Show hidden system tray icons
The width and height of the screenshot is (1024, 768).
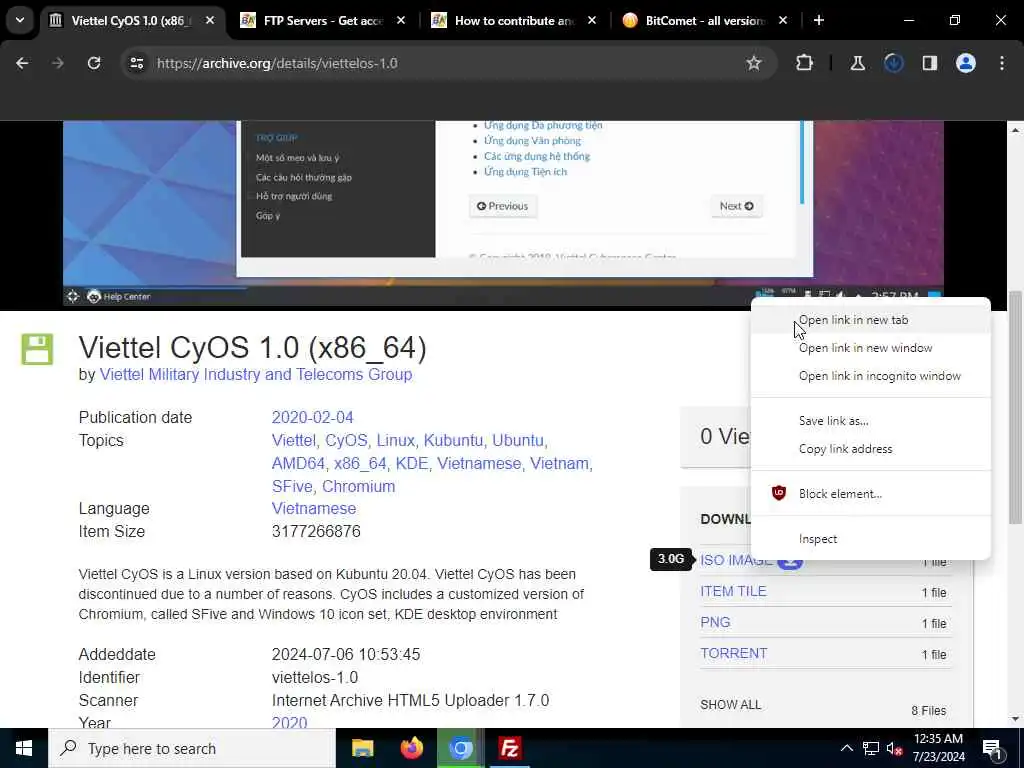click(846, 748)
